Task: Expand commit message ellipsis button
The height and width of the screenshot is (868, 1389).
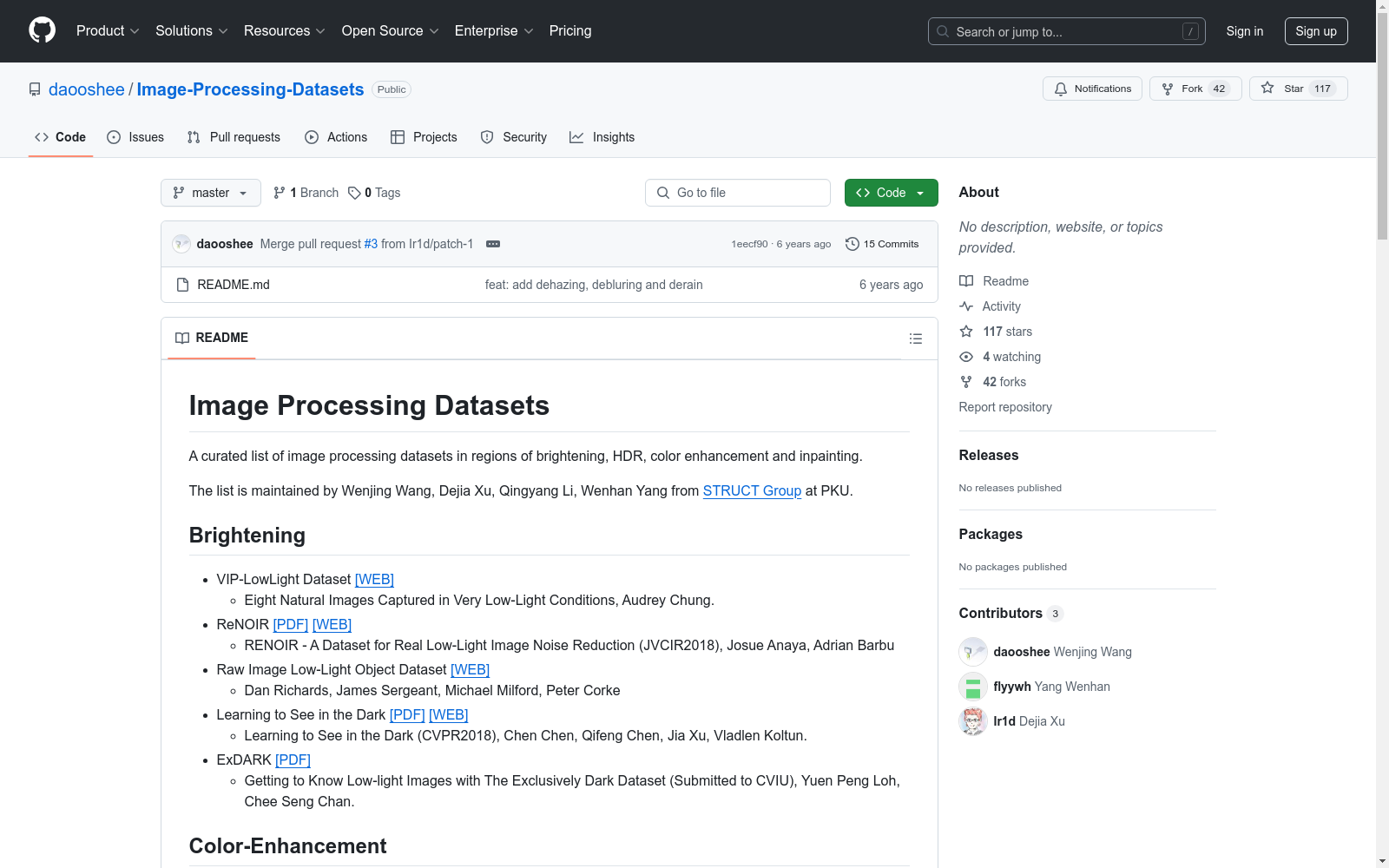Action: pos(493,244)
